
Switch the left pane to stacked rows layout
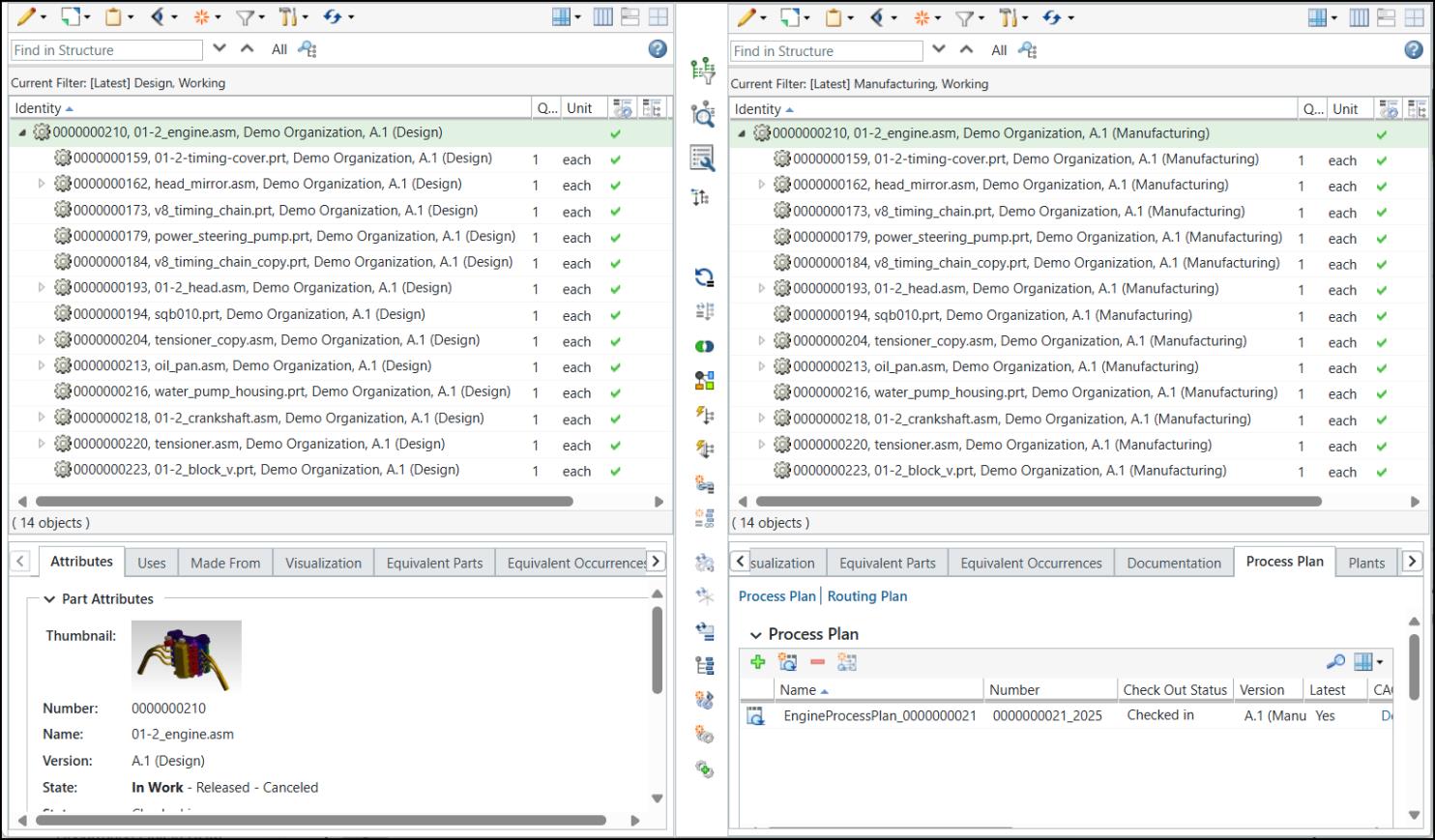[x=630, y=16]
